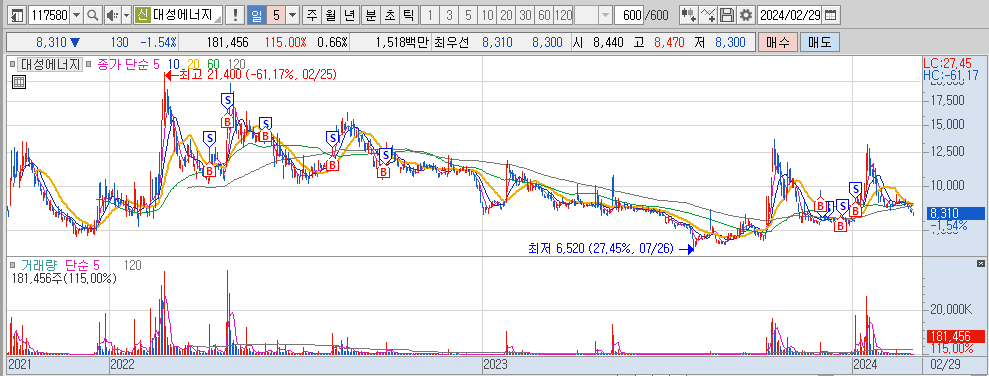Click the 181,456주(115,00%) volume text

point(64,278)
